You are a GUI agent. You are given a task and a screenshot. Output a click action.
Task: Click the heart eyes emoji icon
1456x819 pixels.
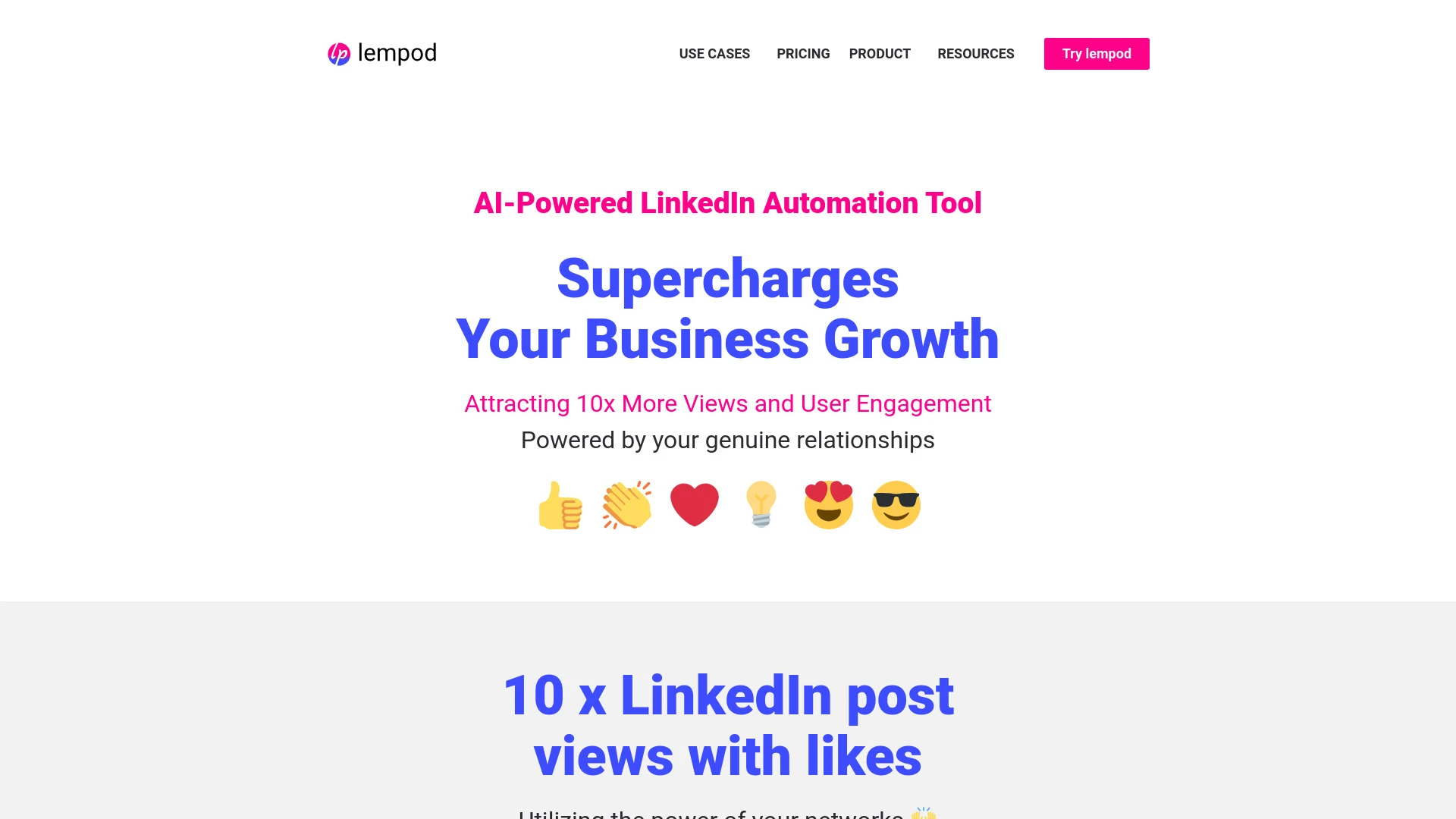(x=828, y=505)
